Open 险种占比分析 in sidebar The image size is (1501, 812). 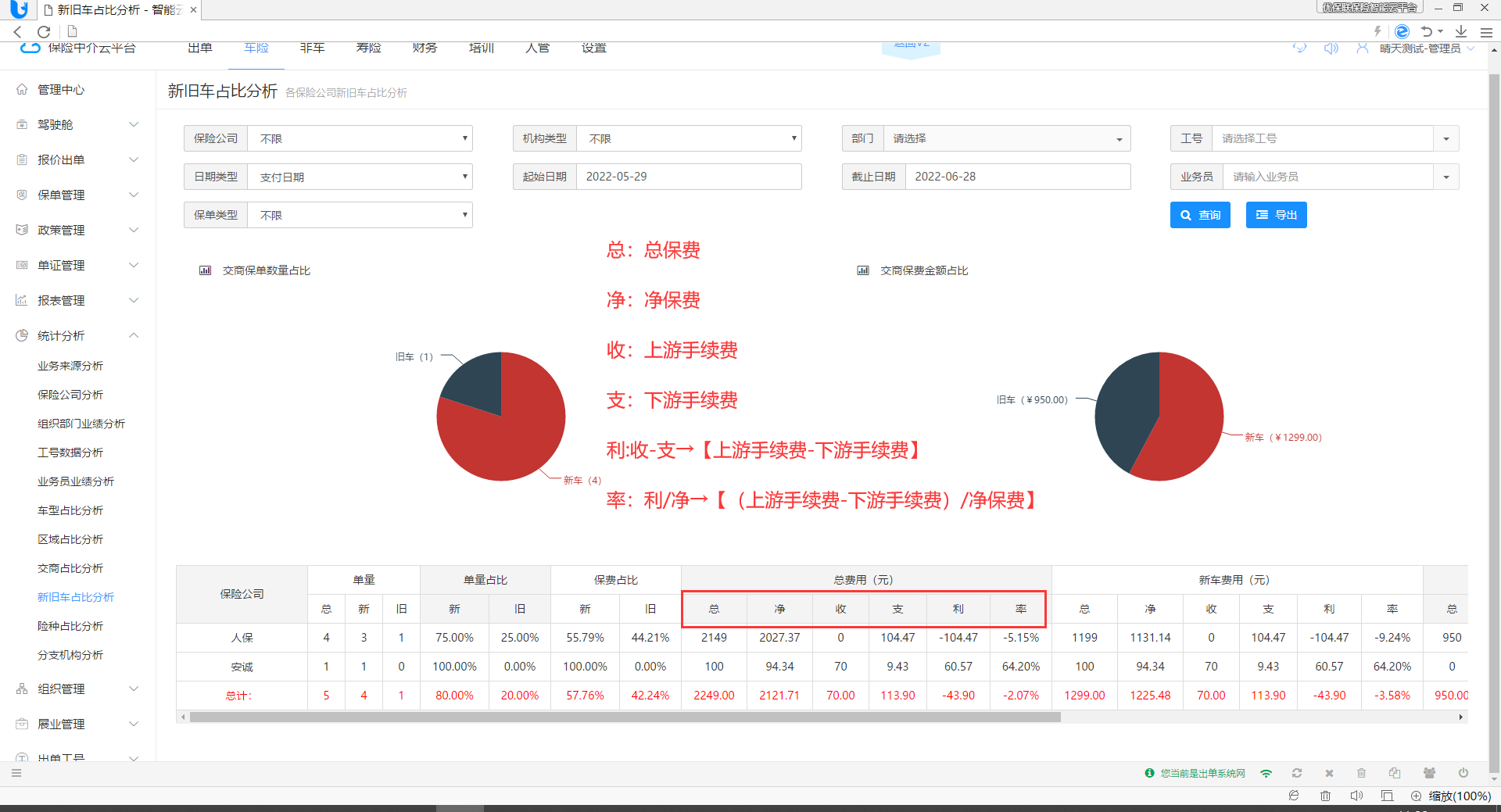[70, 626]
